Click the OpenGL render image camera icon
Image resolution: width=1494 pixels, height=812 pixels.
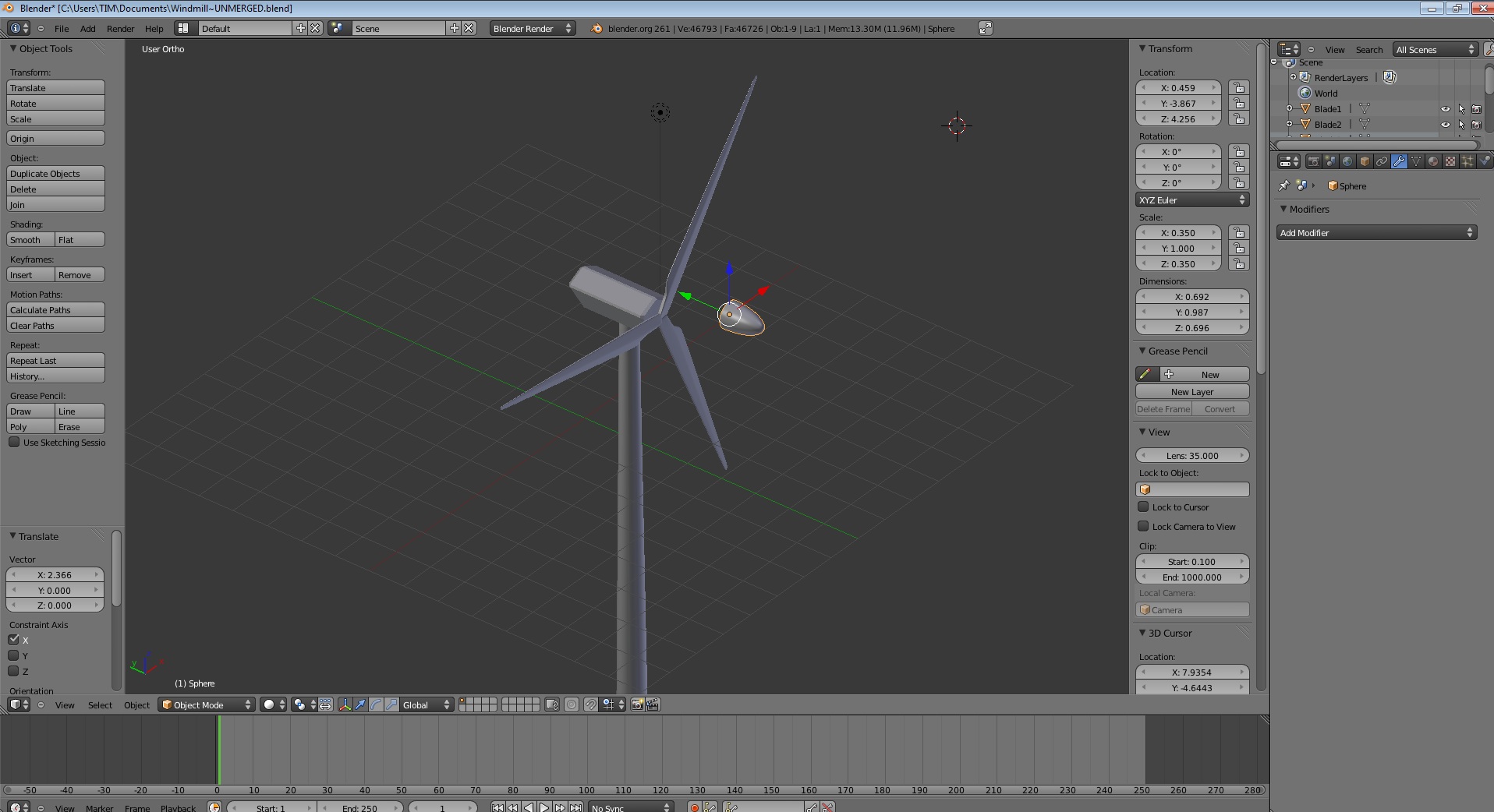point(637,704)
